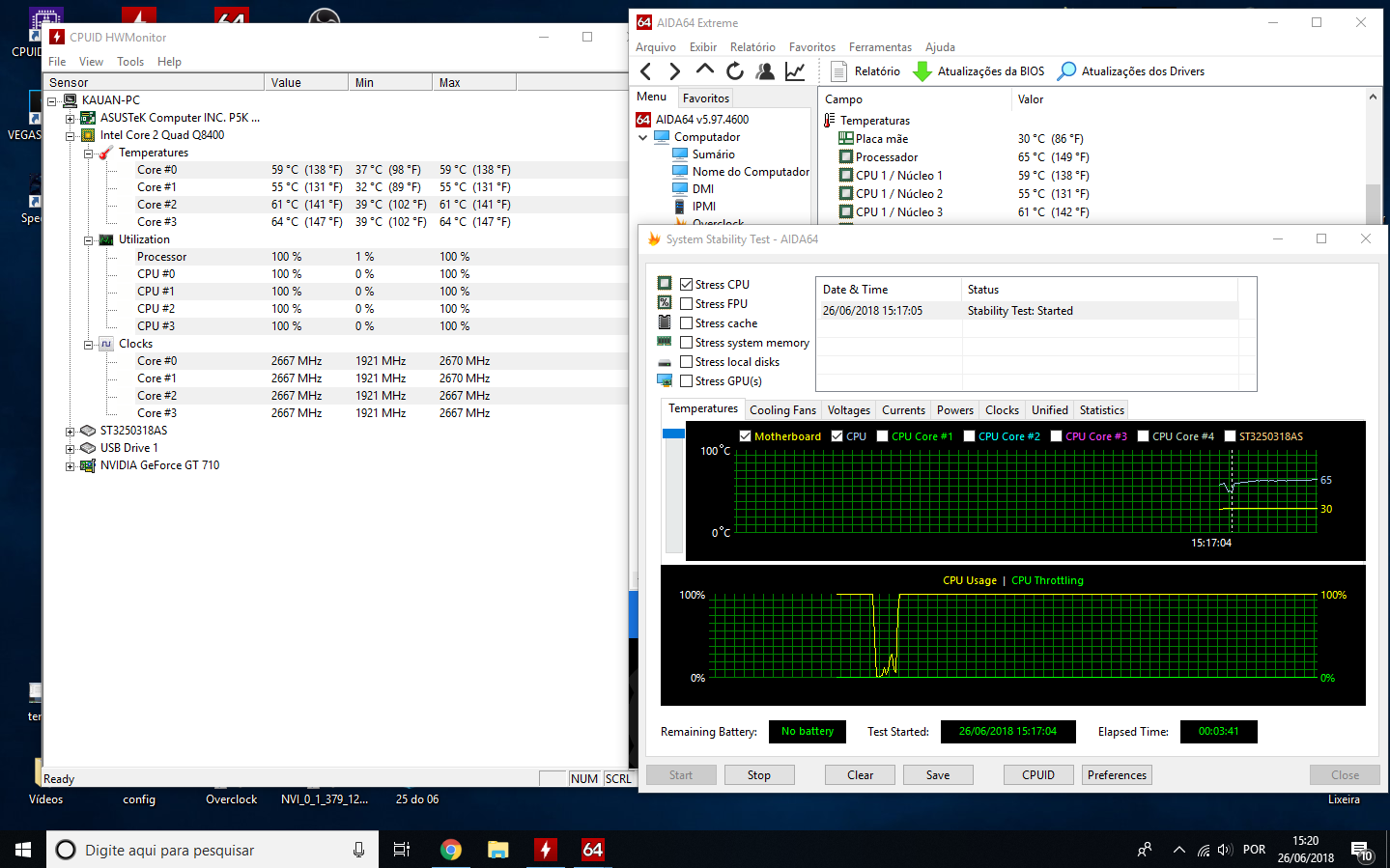Screen dimensions: 1390x868
Task: Select IPMI in the AIDA64 menu tree
Action: tap(703, 207)
